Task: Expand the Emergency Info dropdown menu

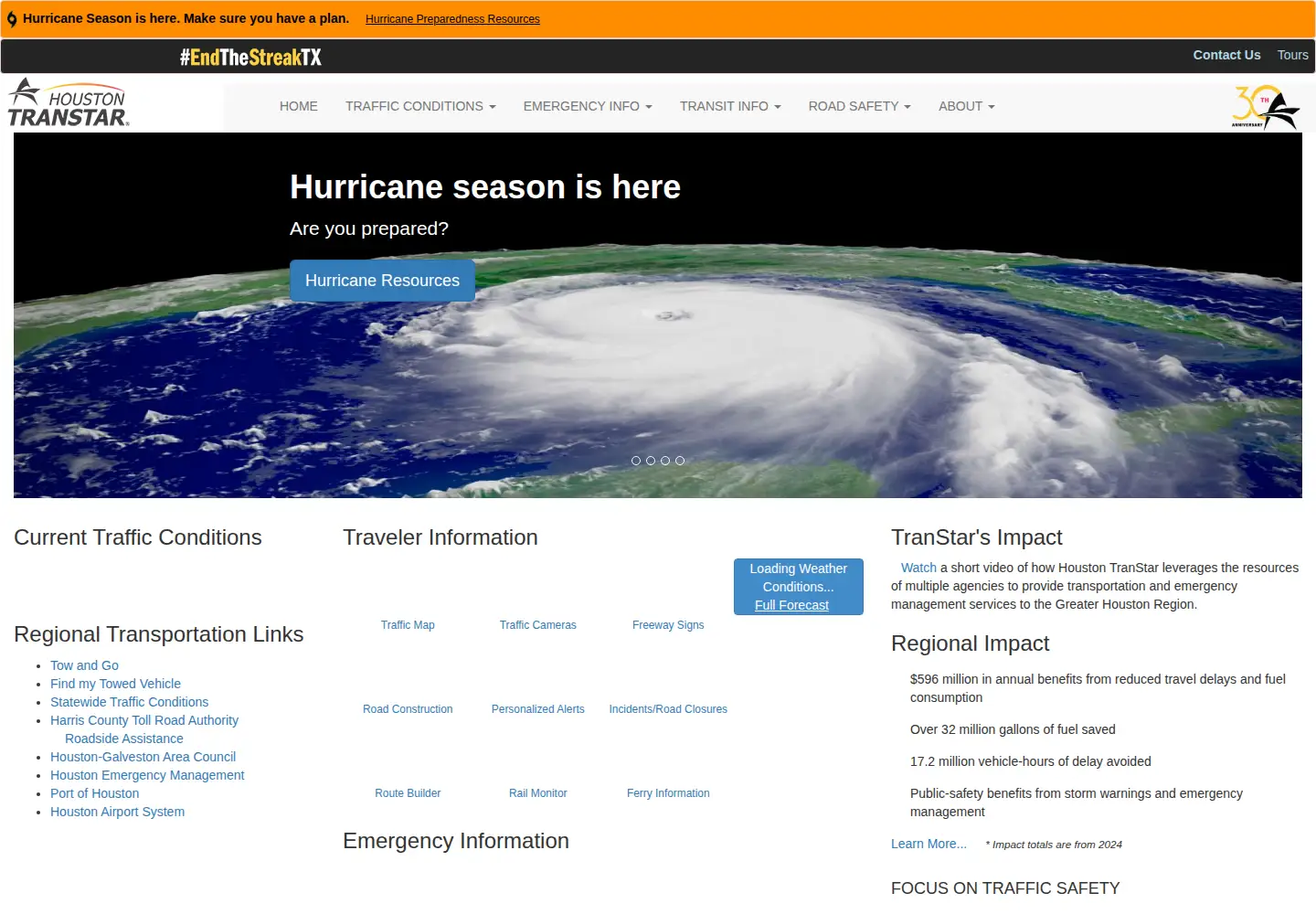Action: click(588, 106)
